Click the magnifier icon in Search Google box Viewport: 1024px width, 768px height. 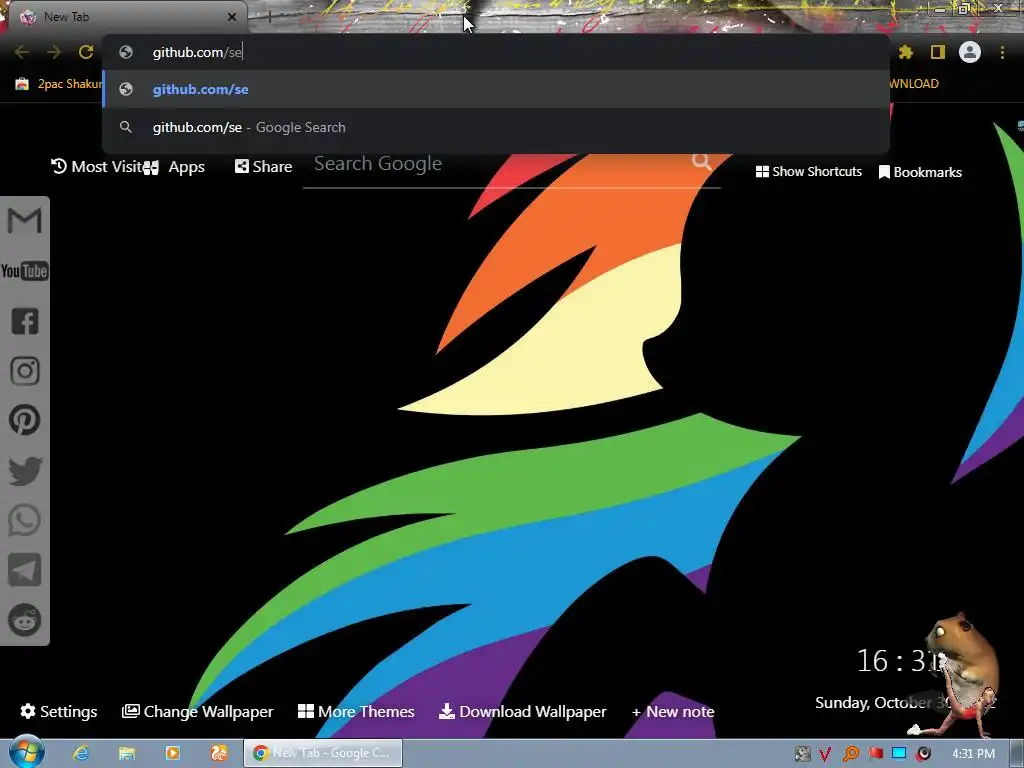pos(702,162)
